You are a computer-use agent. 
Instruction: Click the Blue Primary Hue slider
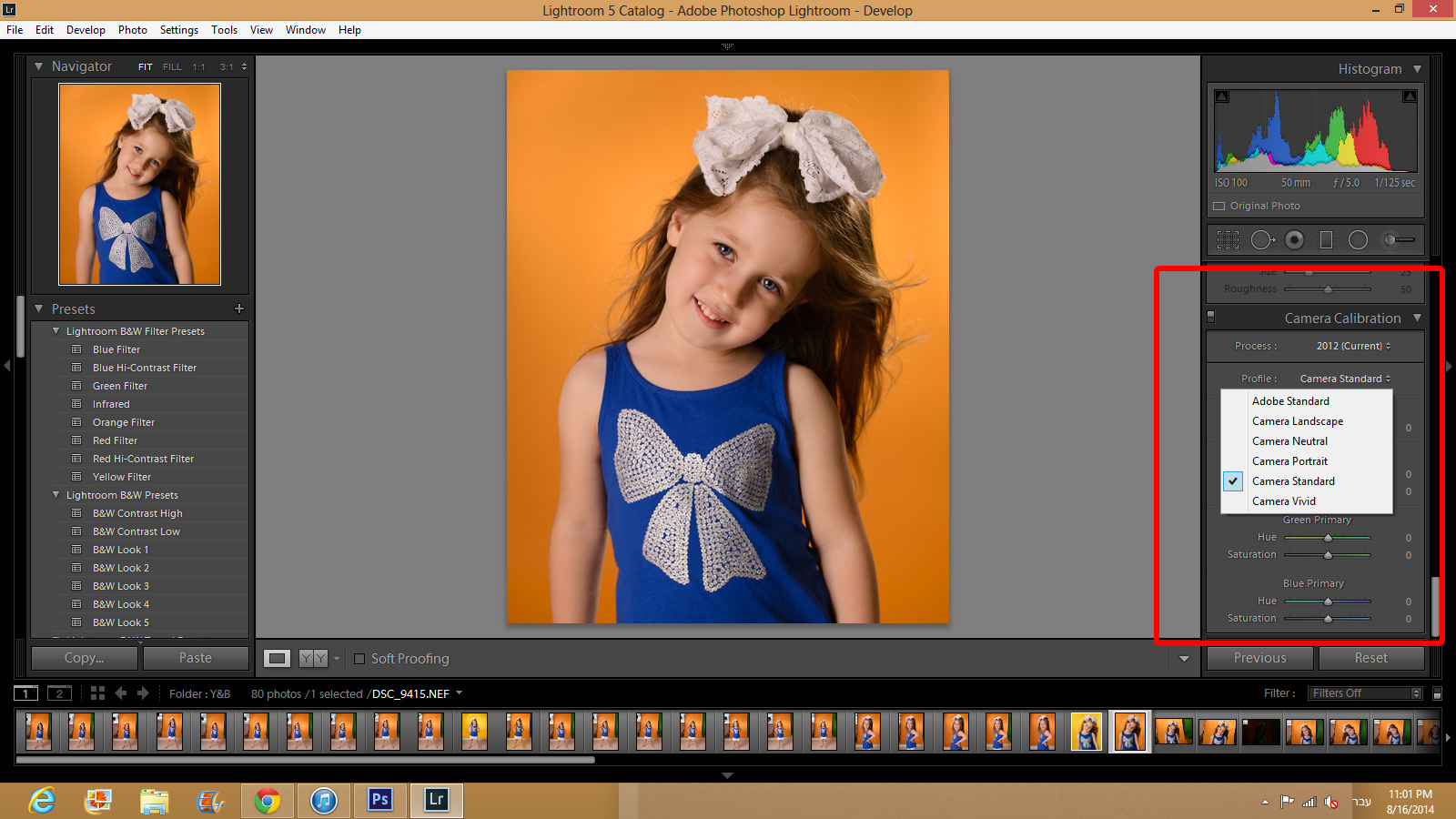point(1328,602)
